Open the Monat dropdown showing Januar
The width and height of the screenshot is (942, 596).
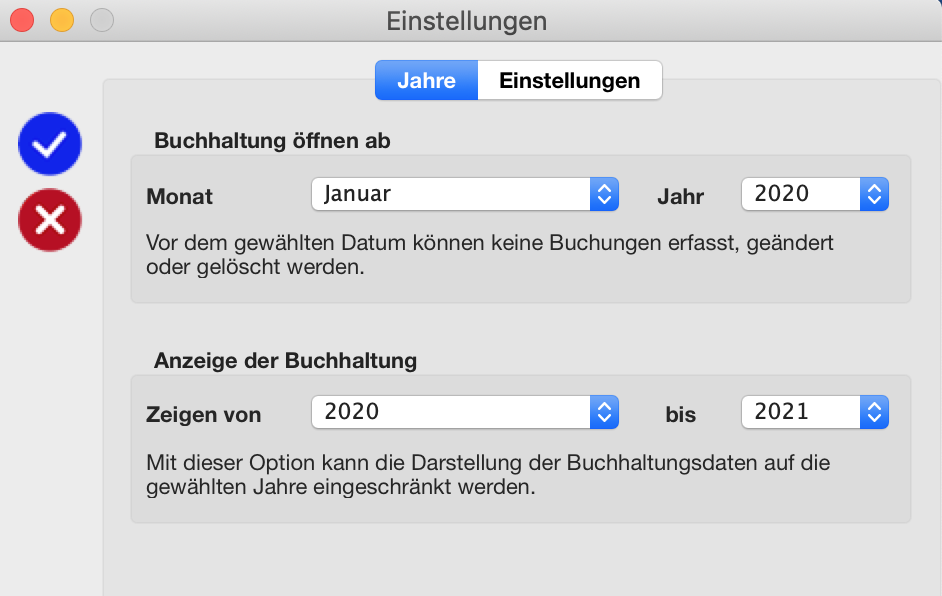465,194
